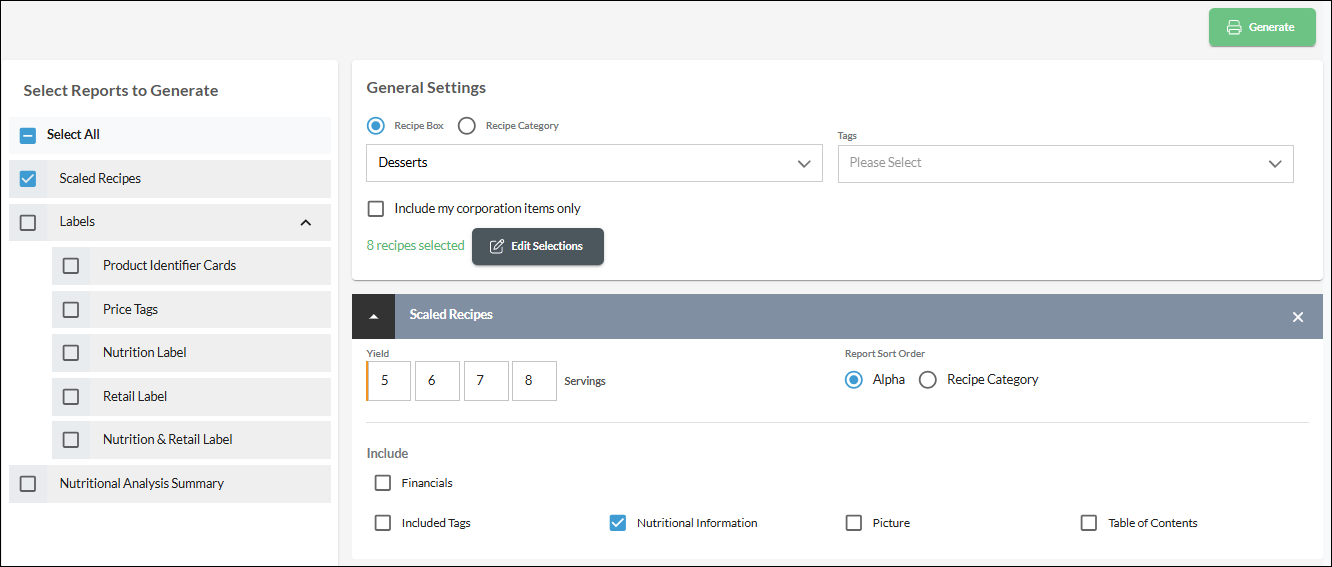Toggle the Select All checkbox

point(28,135)
